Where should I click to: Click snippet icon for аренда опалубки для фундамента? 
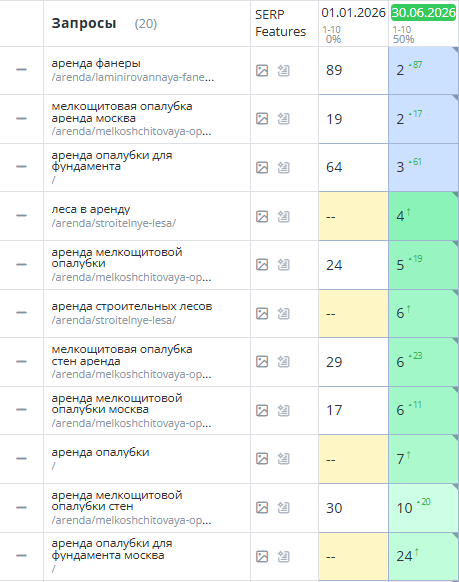[x=283, y=167]
